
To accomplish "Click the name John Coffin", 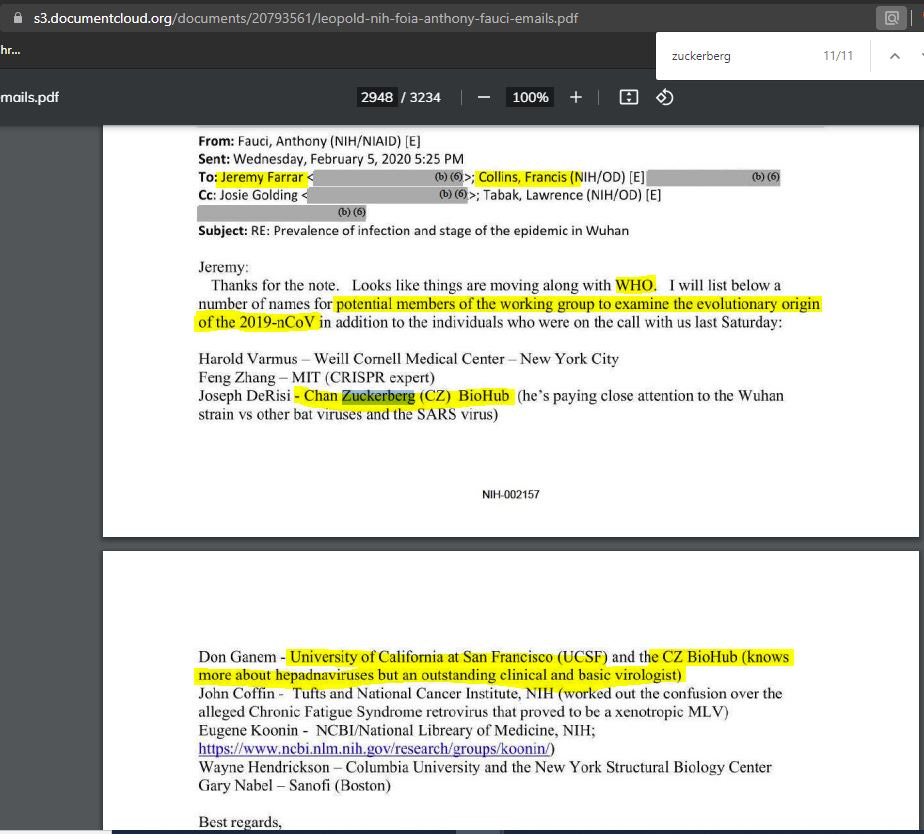I will (x=236, y=693).
